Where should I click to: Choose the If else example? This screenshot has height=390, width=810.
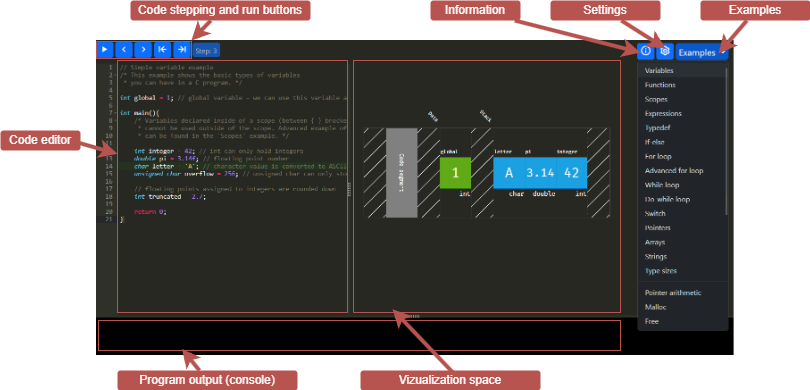[682, 142]
